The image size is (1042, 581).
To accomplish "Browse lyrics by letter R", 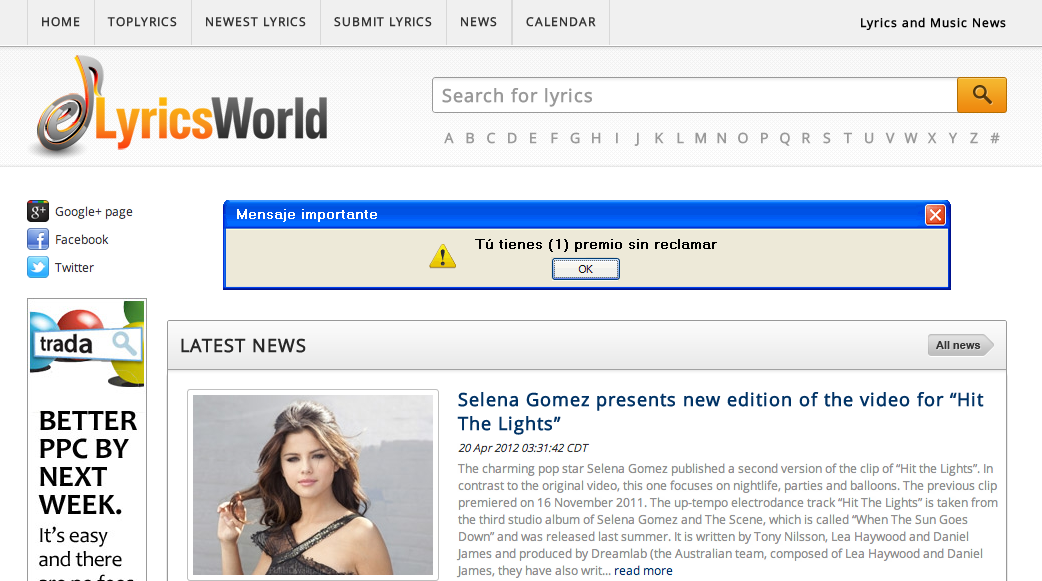I will (x=806, y=138).
